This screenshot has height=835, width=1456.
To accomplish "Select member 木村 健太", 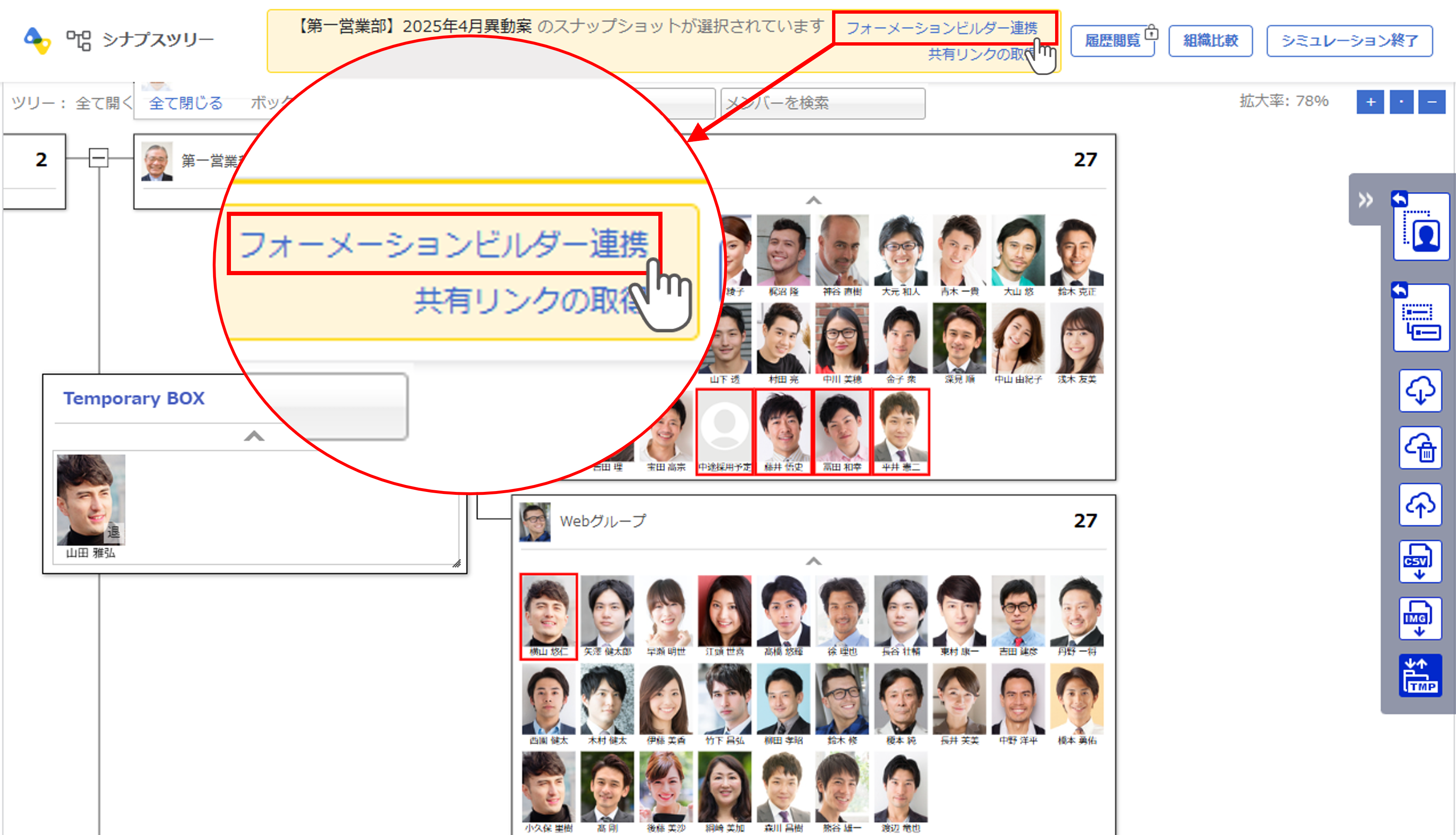I will pyautogui.click(x=607, y=705).
